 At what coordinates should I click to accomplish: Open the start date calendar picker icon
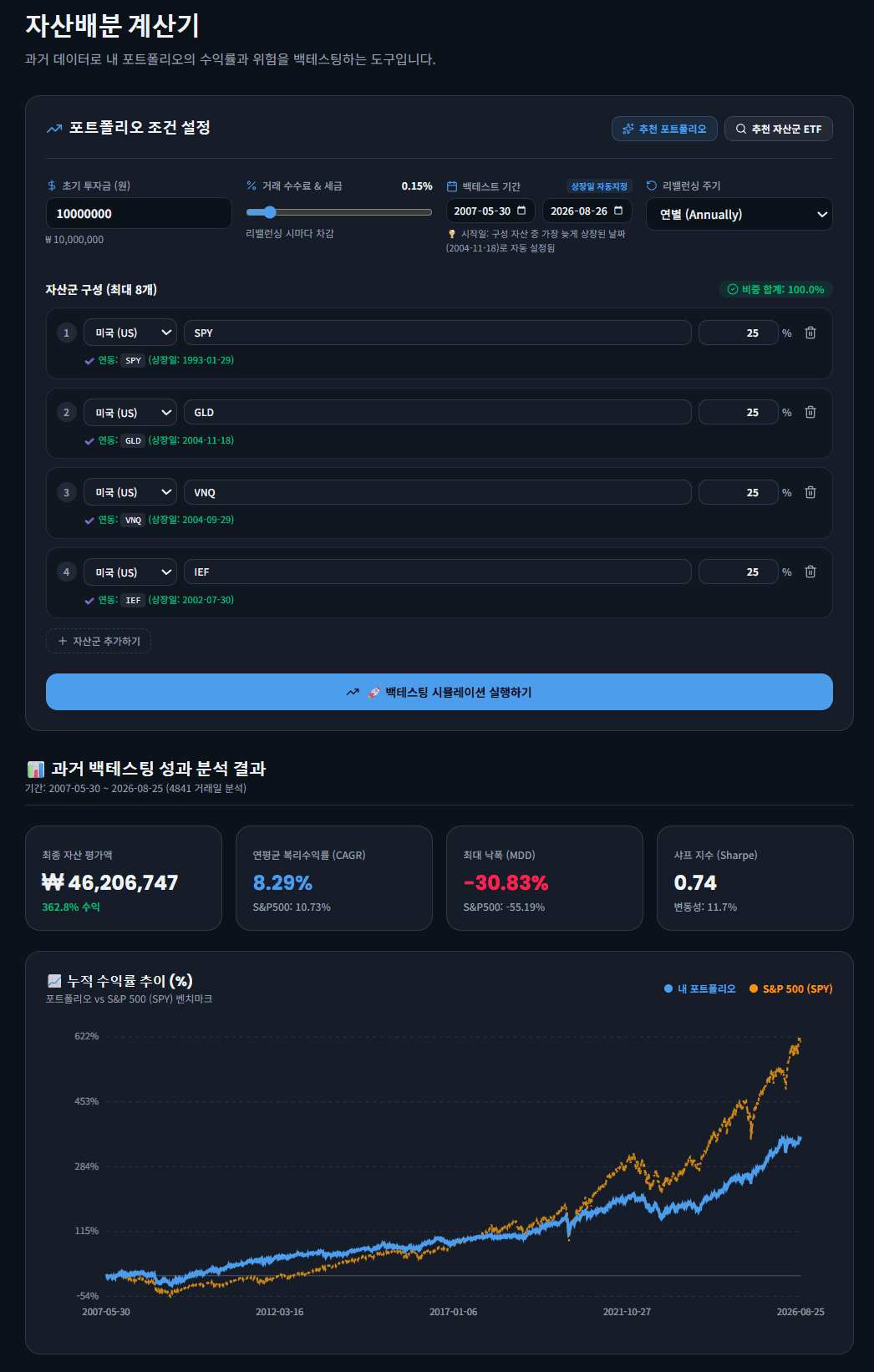521,211
